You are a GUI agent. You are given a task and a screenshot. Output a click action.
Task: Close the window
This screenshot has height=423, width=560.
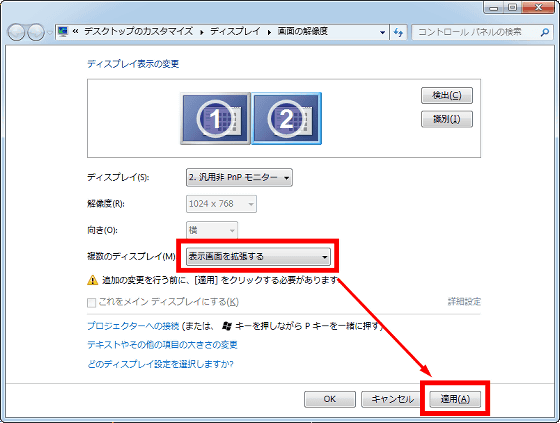[538, 8]
